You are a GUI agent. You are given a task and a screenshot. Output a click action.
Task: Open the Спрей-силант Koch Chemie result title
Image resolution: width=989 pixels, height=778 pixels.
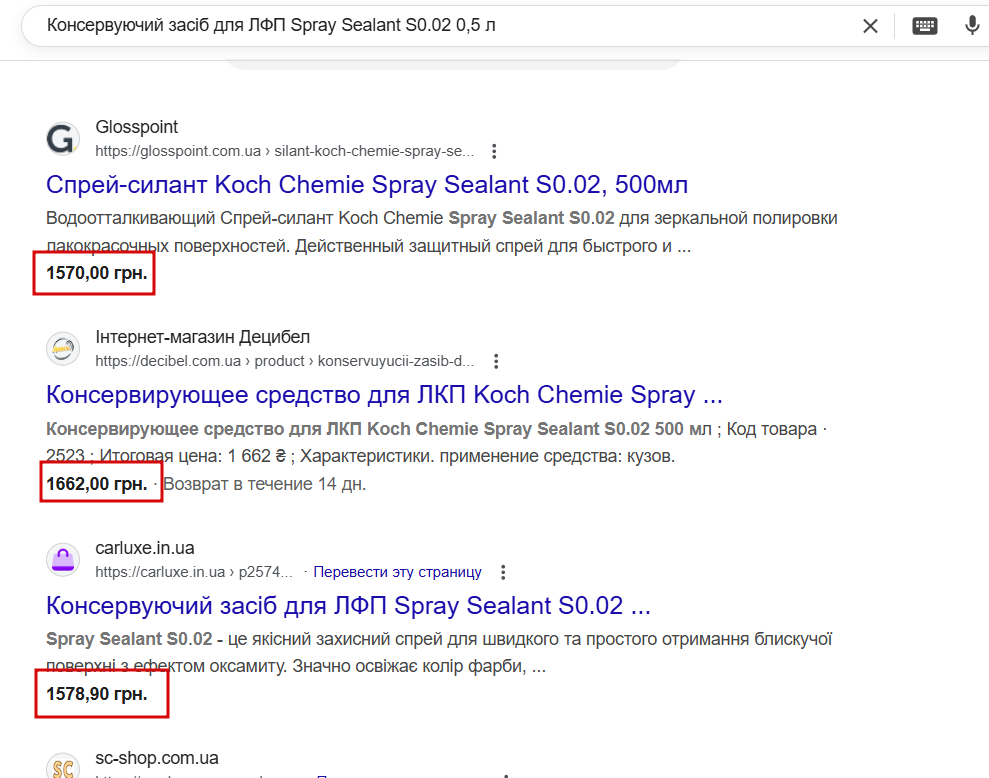pyautogui.click(x=367, y=185)
